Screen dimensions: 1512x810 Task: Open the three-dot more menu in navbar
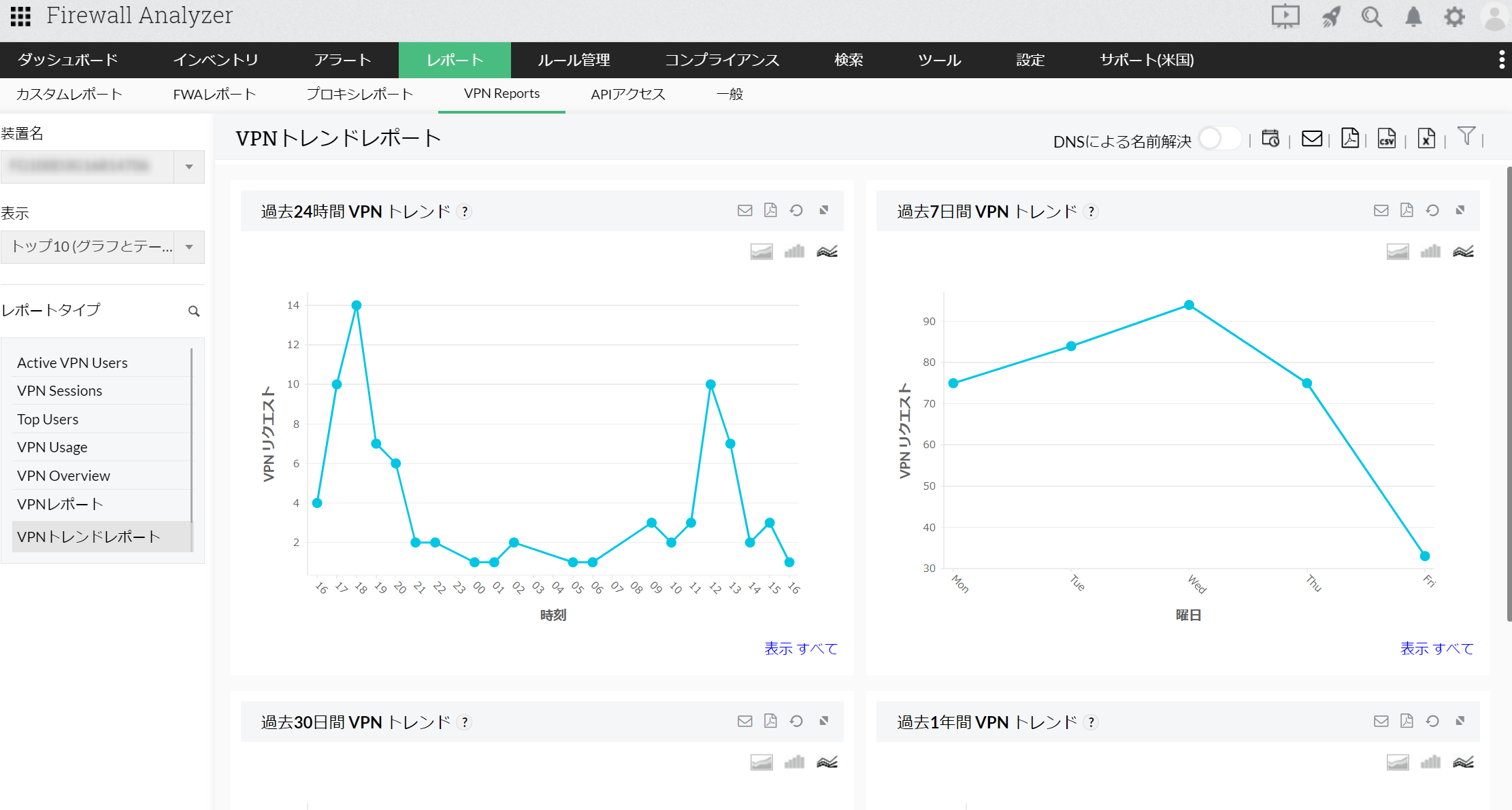(1501, 60)
